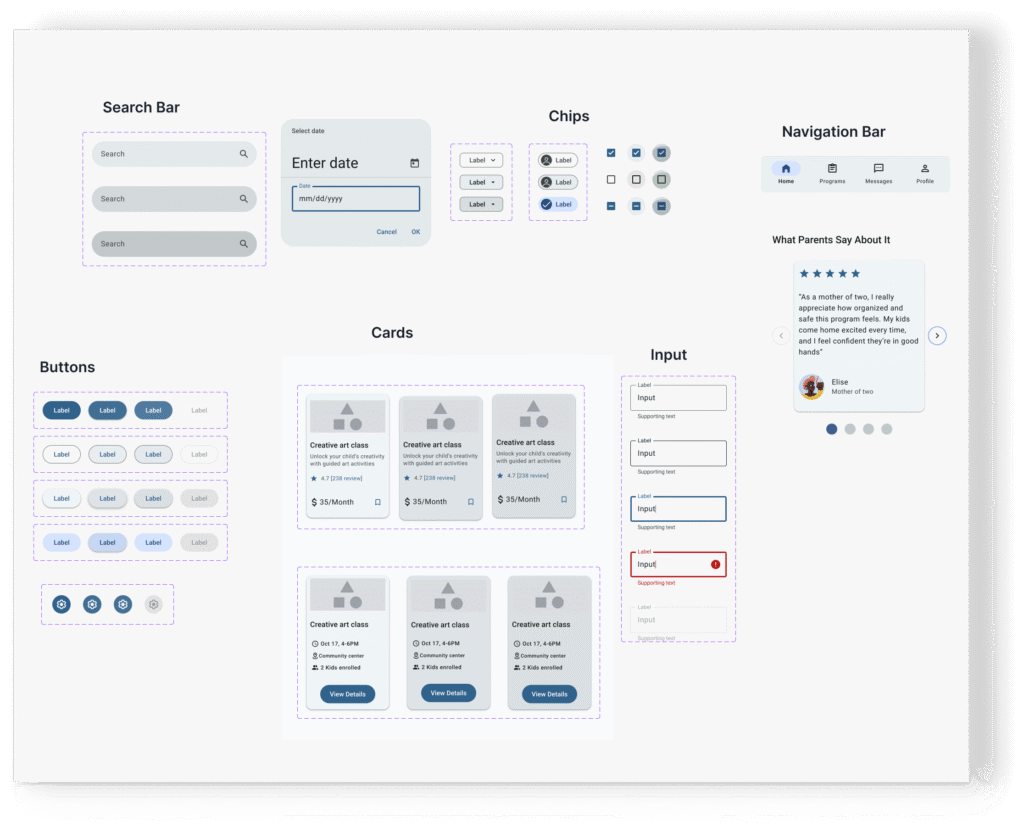Viewport: 1024px width, 832px height.
Task: Open the calendar icon beside Enter date
Action: pyautogui.click(x=414, y=163)
